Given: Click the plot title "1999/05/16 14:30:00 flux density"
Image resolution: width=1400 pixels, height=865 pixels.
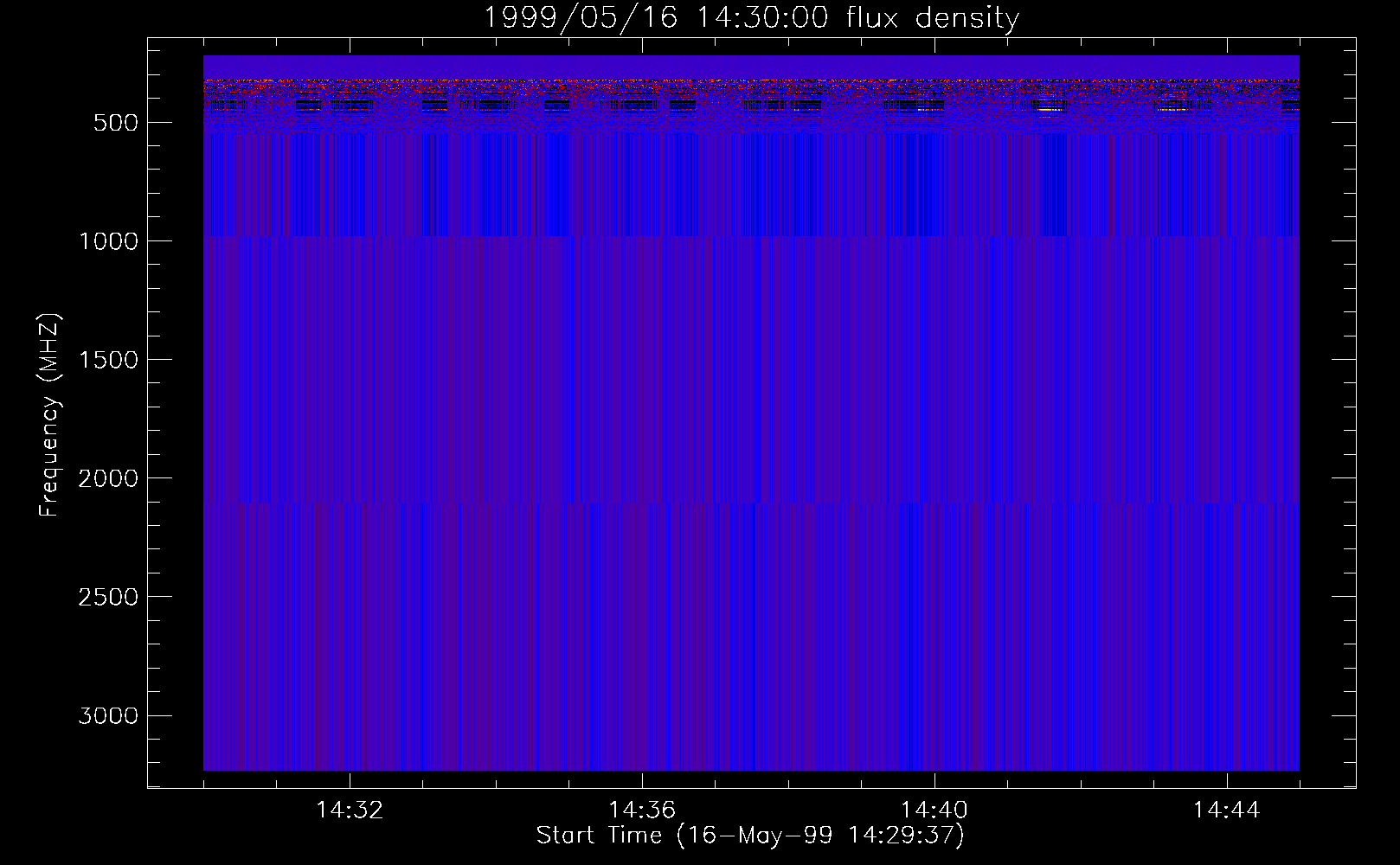Looking at the screenshot, I should pyautogui.click(x=750, y=17).
